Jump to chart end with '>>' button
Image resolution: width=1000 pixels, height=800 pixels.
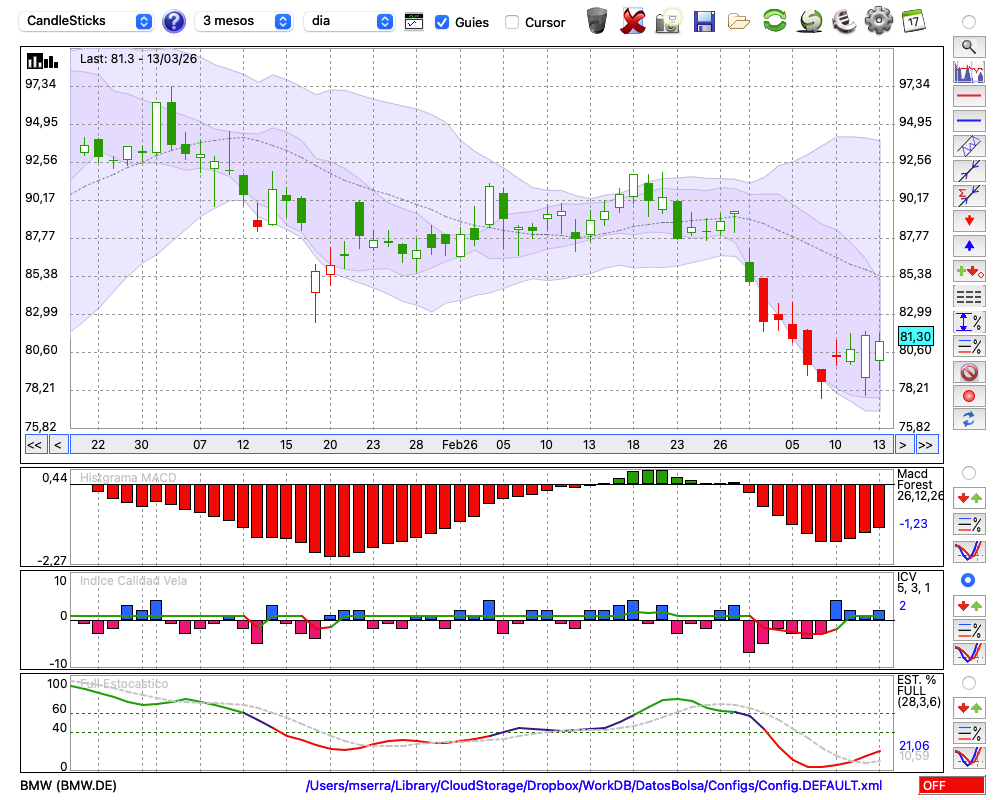(x=926, y=445)
